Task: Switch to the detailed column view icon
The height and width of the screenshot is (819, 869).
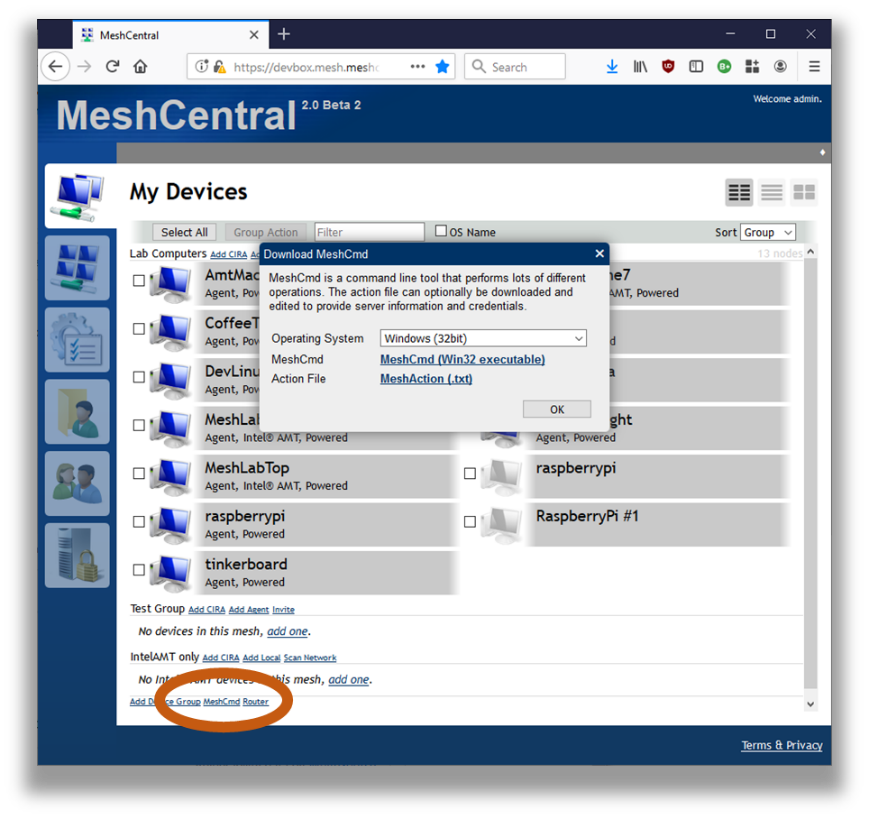Action: [739, 192]
